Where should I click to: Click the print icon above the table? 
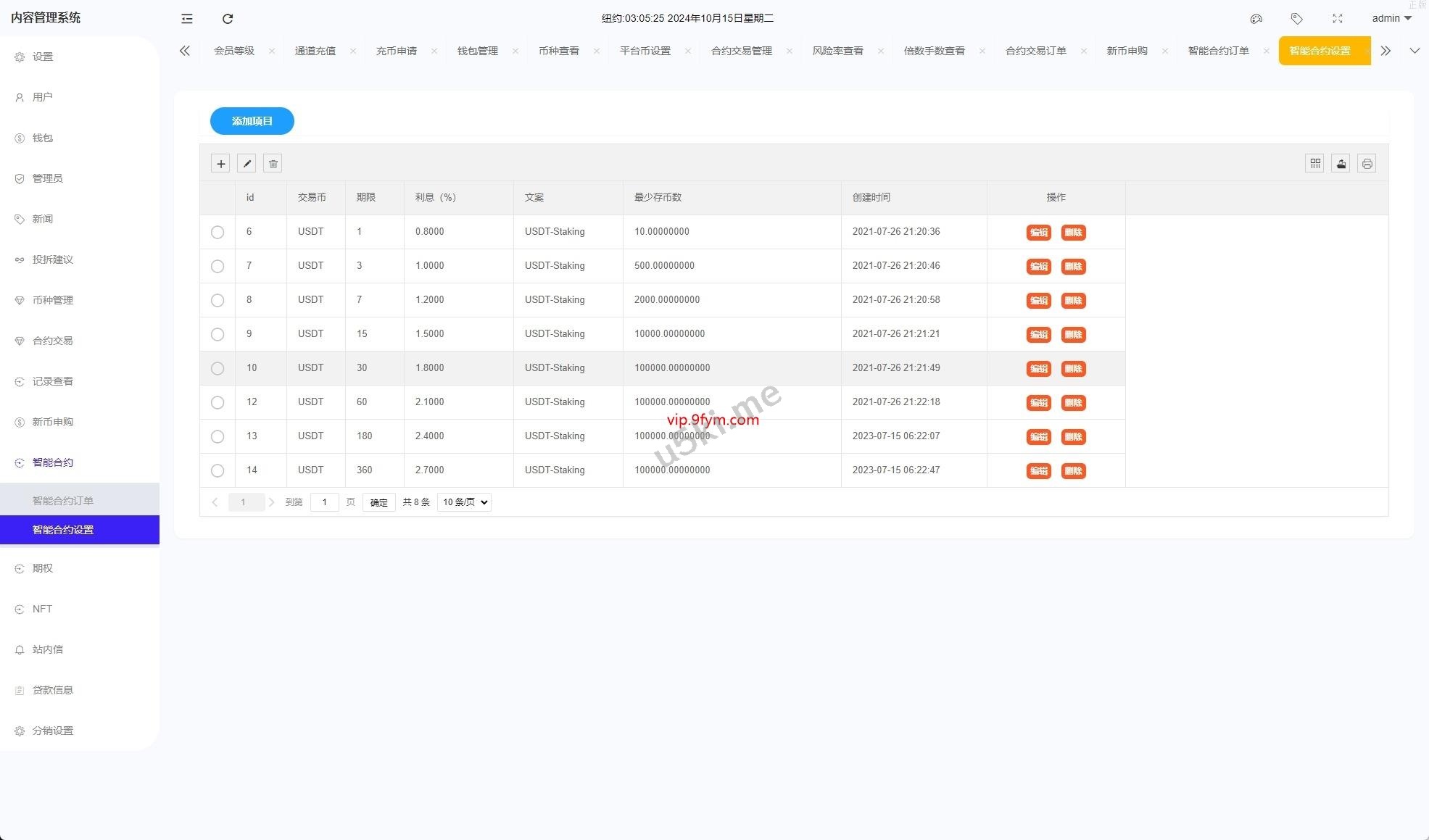(1366, 164)
